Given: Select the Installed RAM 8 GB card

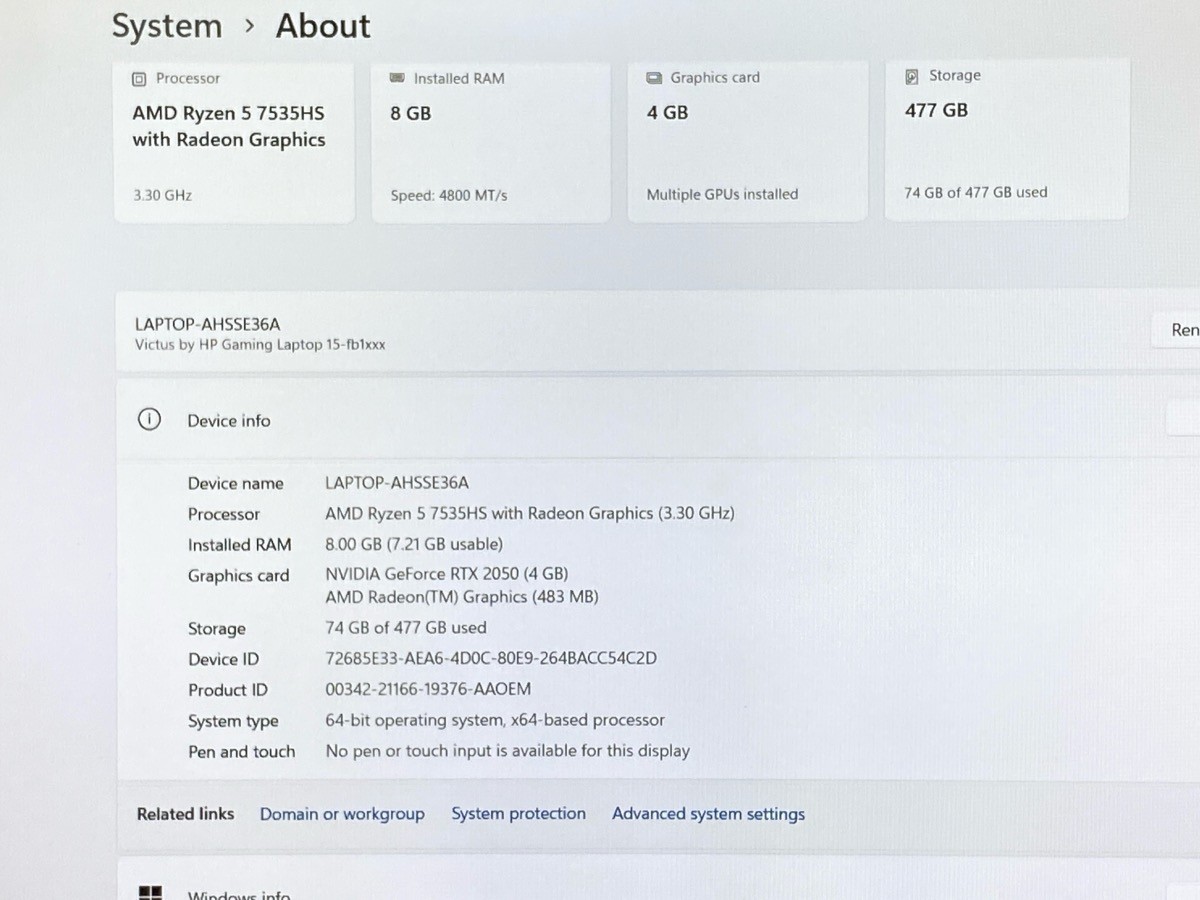Looking at the screenshot, I should [x=491, y=141].
